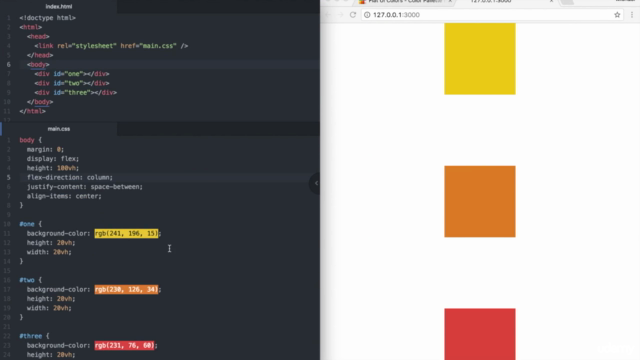This screenshot has height=360, width=640.
Task: Place cursor on opening '<body>' tag line
Action: tap(38, 64)
